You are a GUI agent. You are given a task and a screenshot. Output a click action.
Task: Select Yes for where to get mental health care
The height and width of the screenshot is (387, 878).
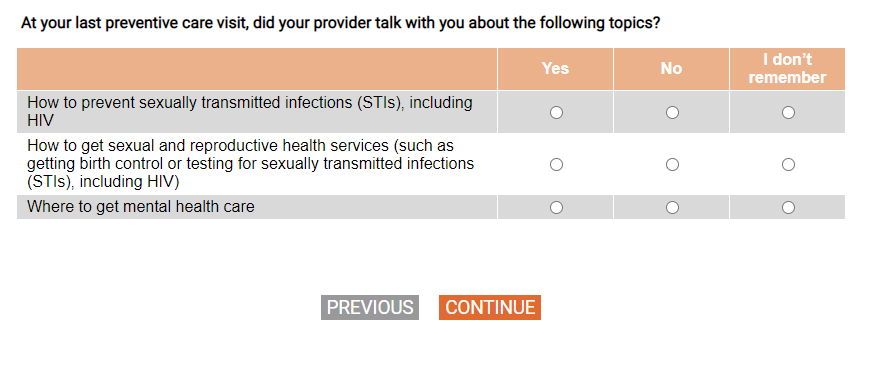coord(556,208)
